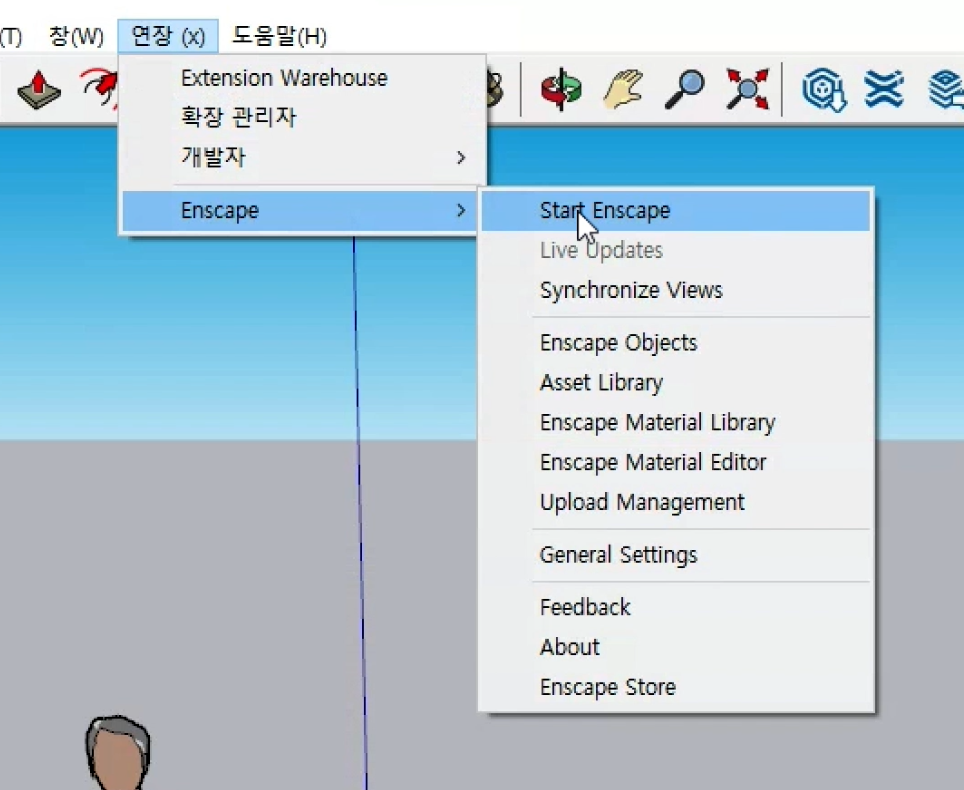Activate the Pan hand tool

[623, 90]
